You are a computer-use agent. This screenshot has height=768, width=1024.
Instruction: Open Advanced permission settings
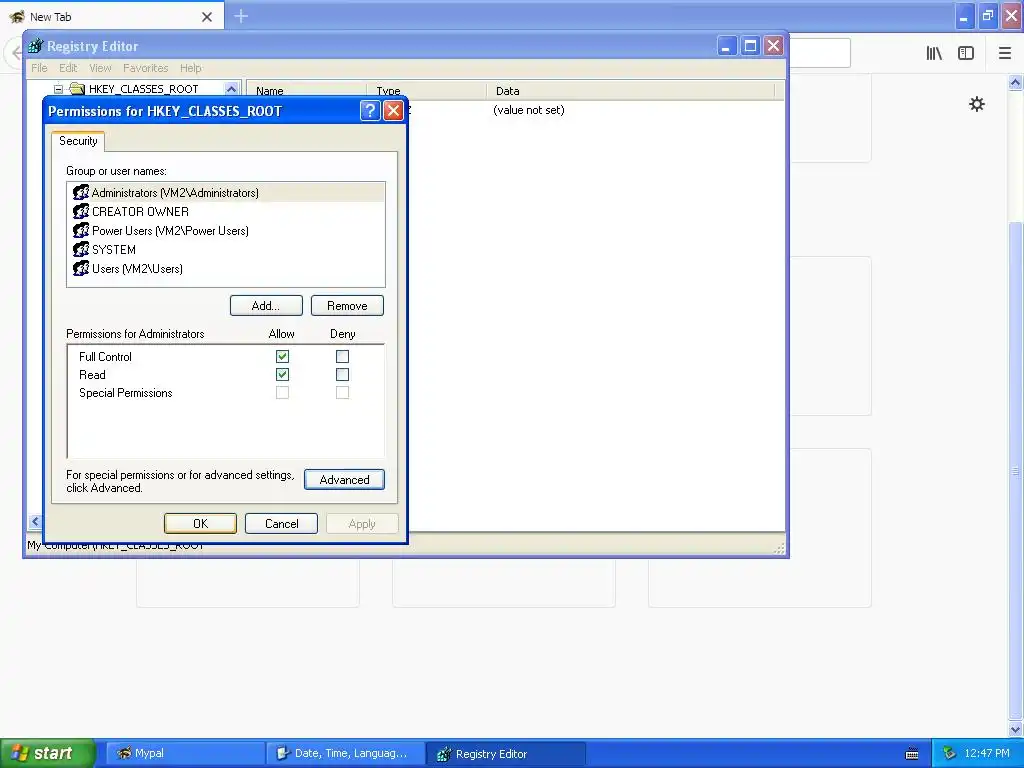click(x=344, y=480)
